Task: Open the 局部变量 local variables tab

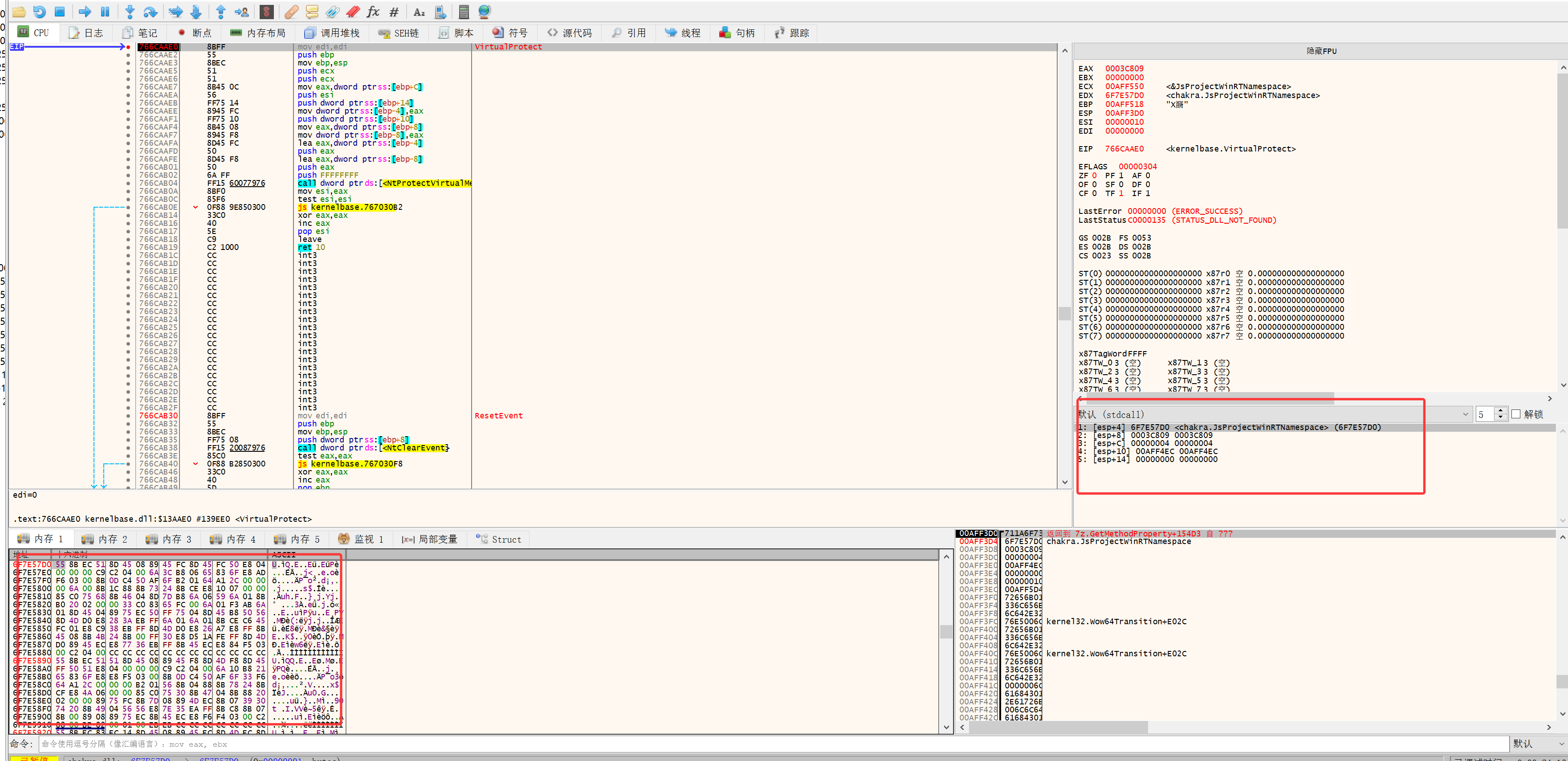Action: (x=430, y=539)
